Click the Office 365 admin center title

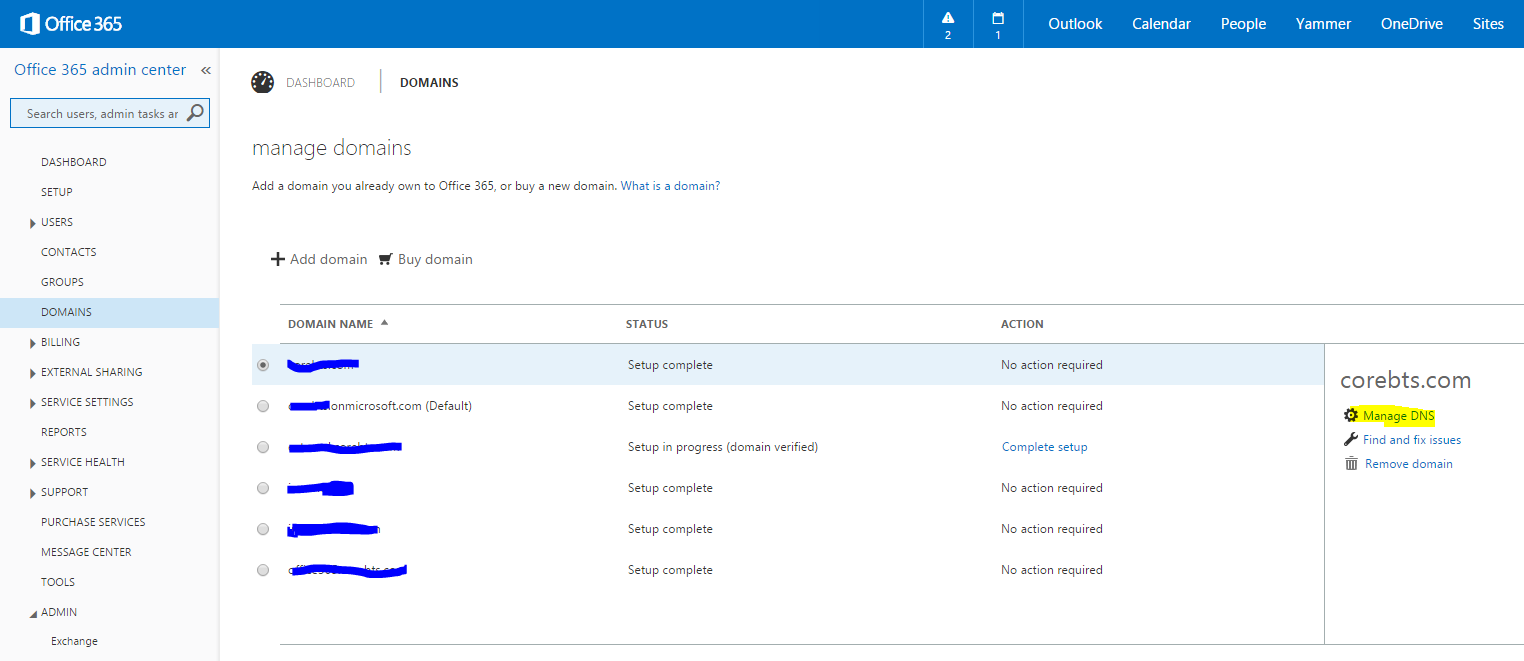[x=100, y=70]
